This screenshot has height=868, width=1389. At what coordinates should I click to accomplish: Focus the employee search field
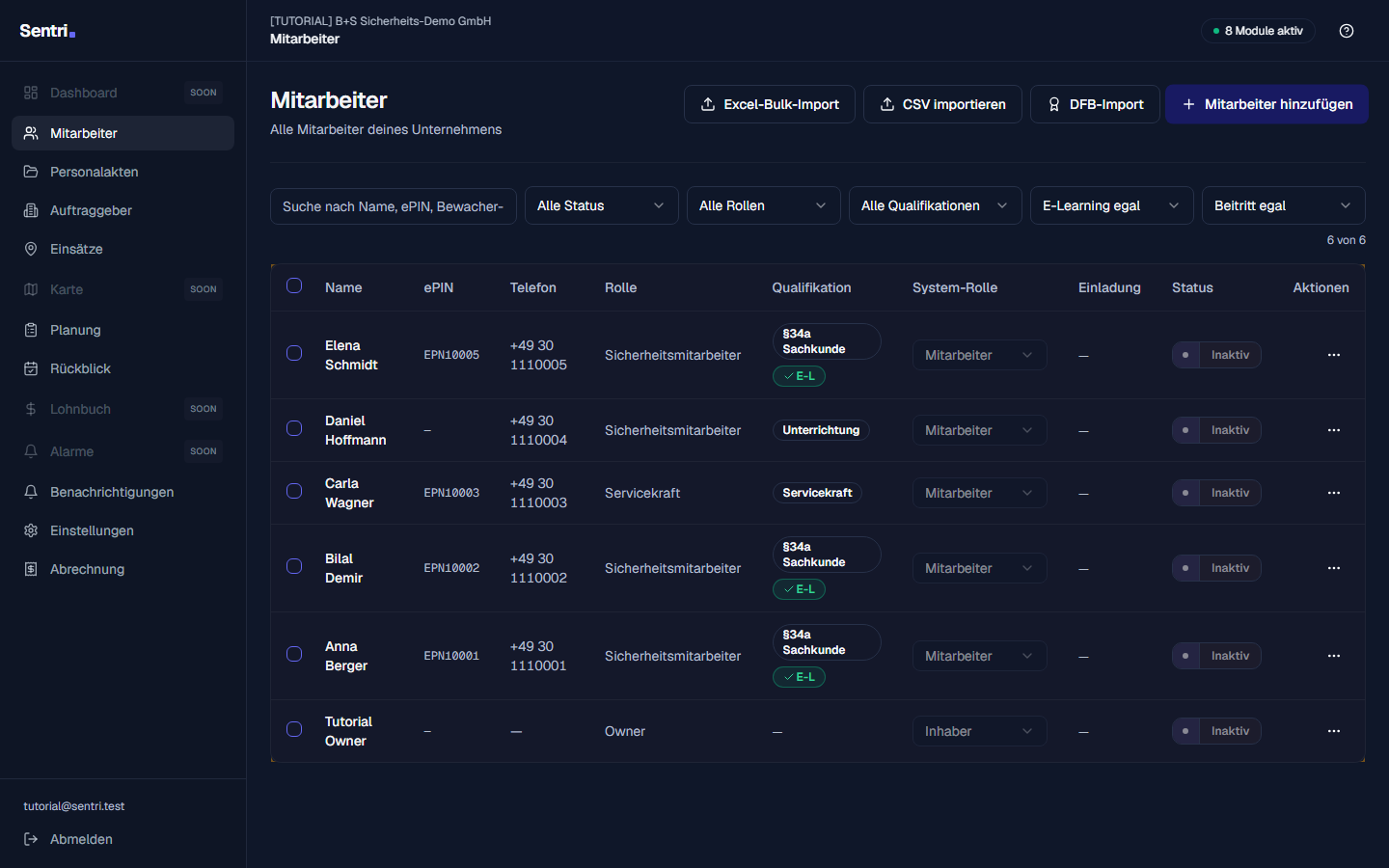click(x=394, y=205)
